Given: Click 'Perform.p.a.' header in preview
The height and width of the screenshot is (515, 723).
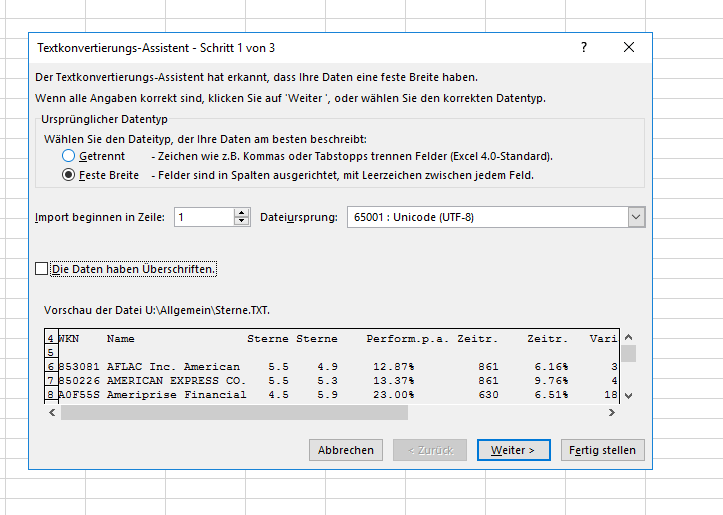Looking at the screenshot, I should pyautogui.click(x=408, y=339).
